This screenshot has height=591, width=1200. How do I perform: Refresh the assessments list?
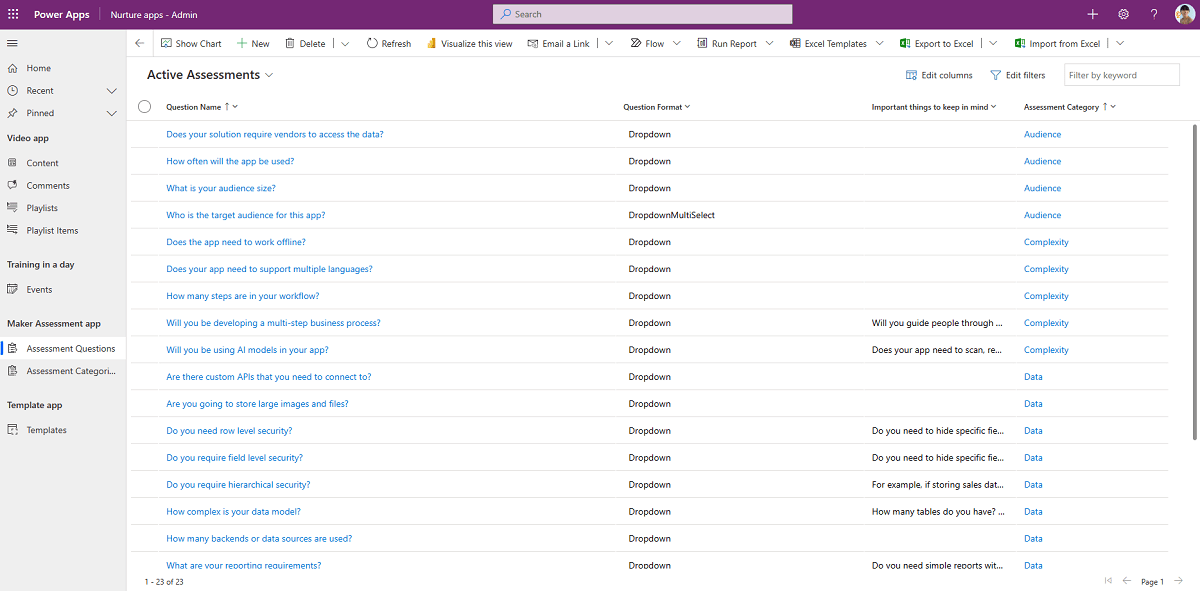click(388, 43)
